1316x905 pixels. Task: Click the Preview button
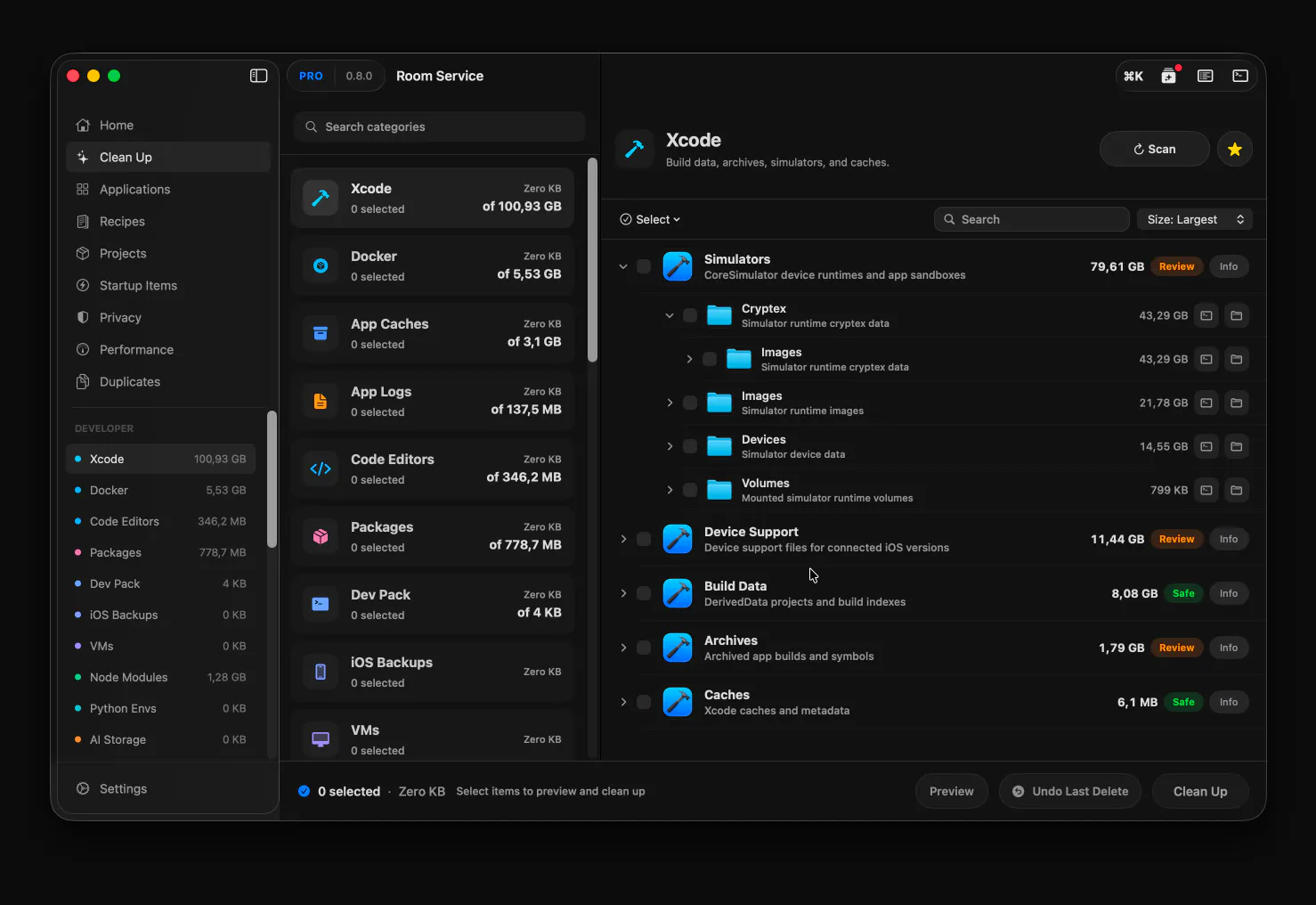pyautogui.click(x=952, y=791)
